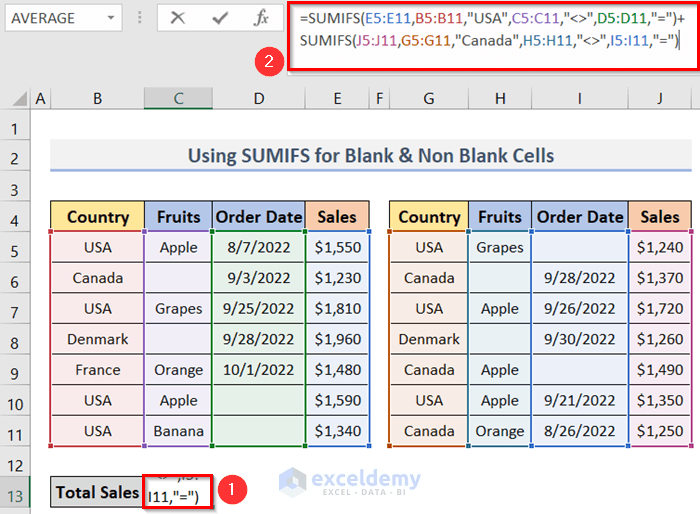Click the cell with sales $1,720
The height and width of the screenshot is (514, 700).
(660, 308)
